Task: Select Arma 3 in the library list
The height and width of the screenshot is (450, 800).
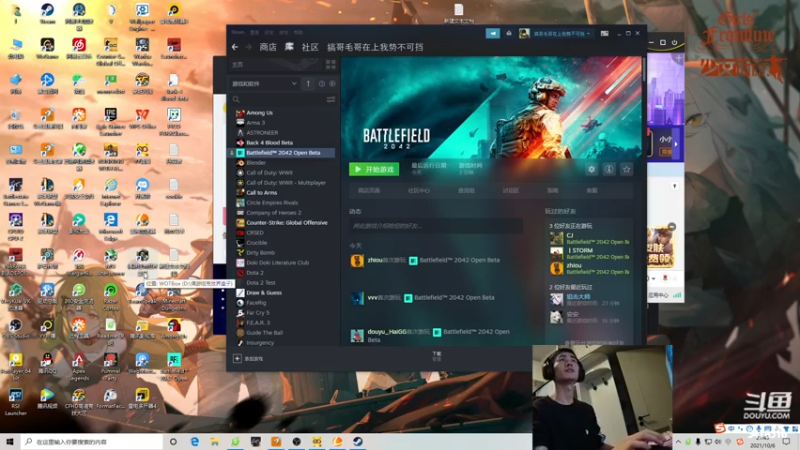Action: [255, 122]
